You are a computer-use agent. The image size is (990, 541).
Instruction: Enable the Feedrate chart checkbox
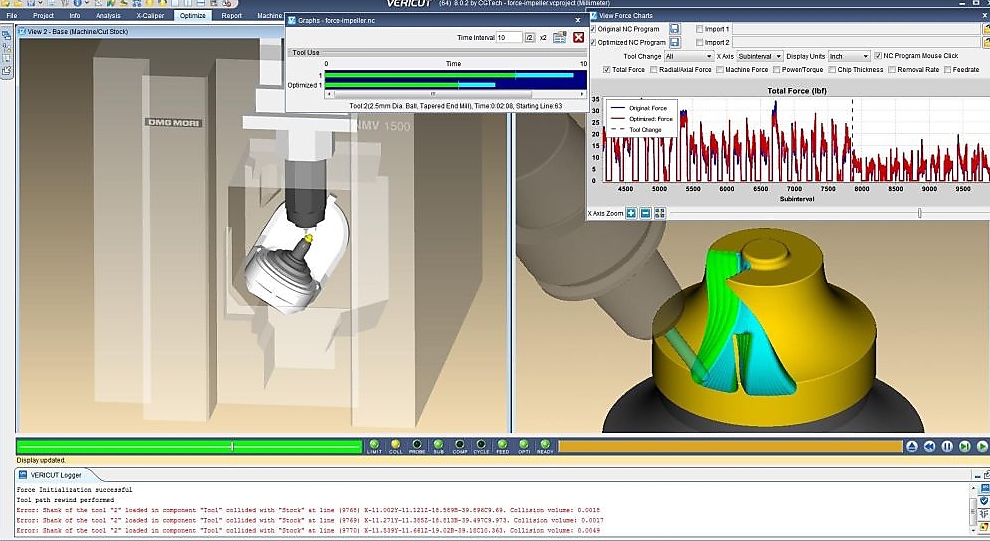[947, 69]
